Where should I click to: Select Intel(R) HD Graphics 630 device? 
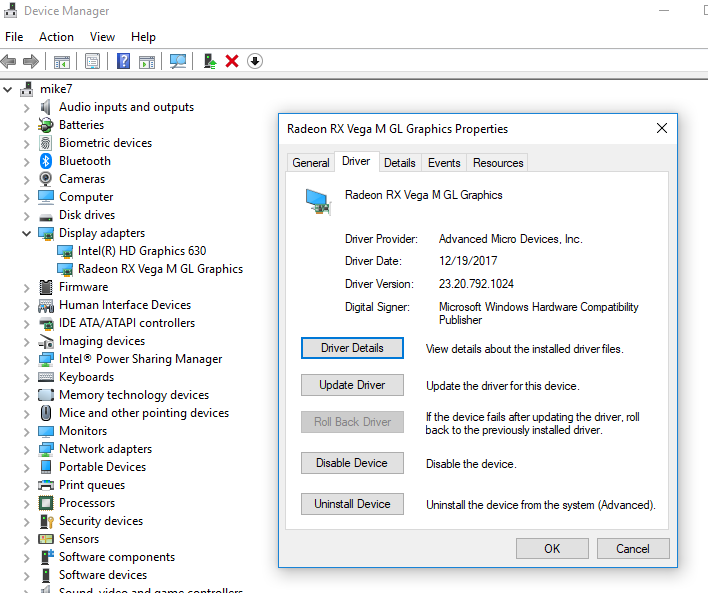(141, 251)
